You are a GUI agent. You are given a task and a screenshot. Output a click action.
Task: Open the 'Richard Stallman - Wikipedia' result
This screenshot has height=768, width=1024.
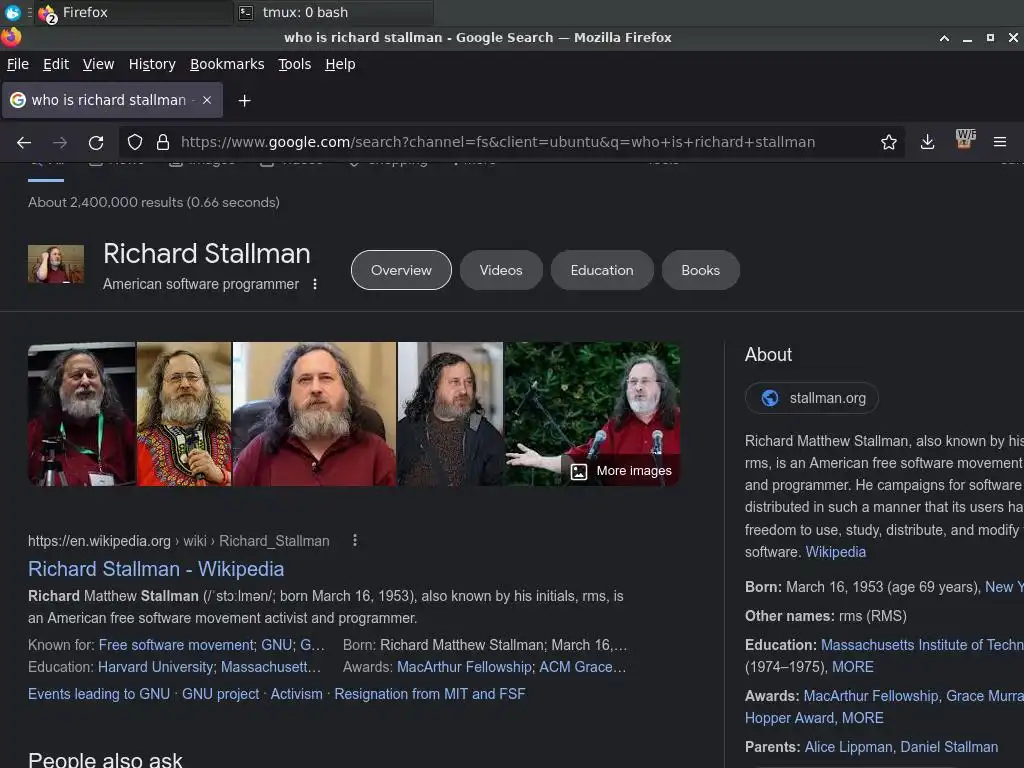156,569
